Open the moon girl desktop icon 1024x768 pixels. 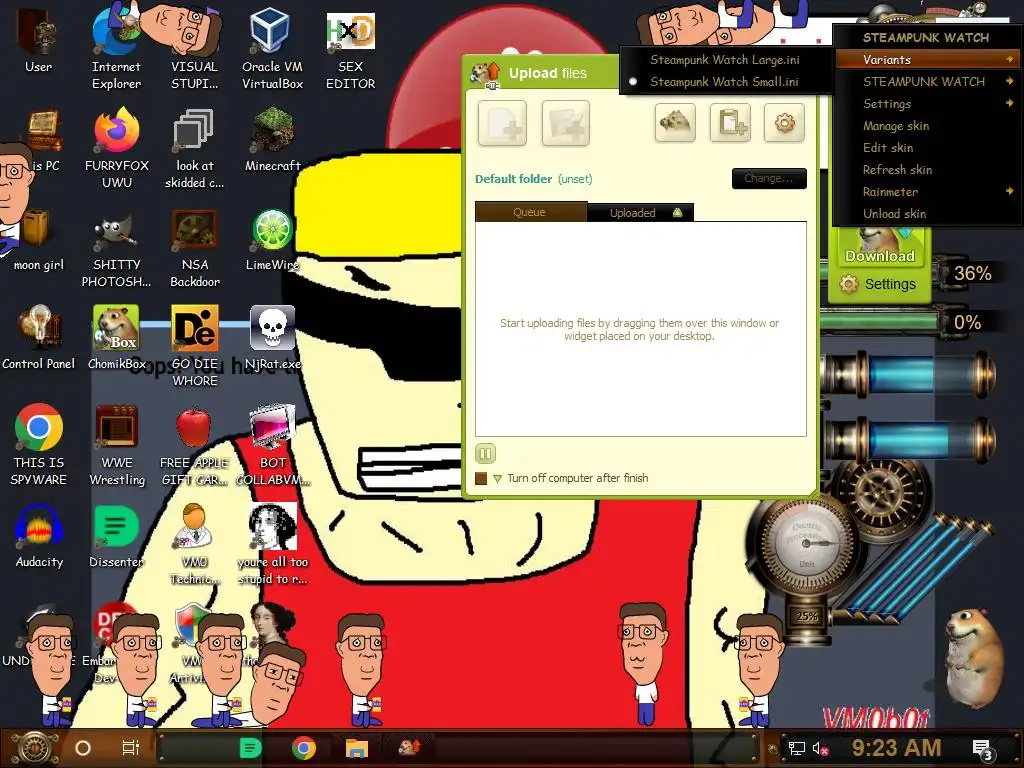(38, 238)
